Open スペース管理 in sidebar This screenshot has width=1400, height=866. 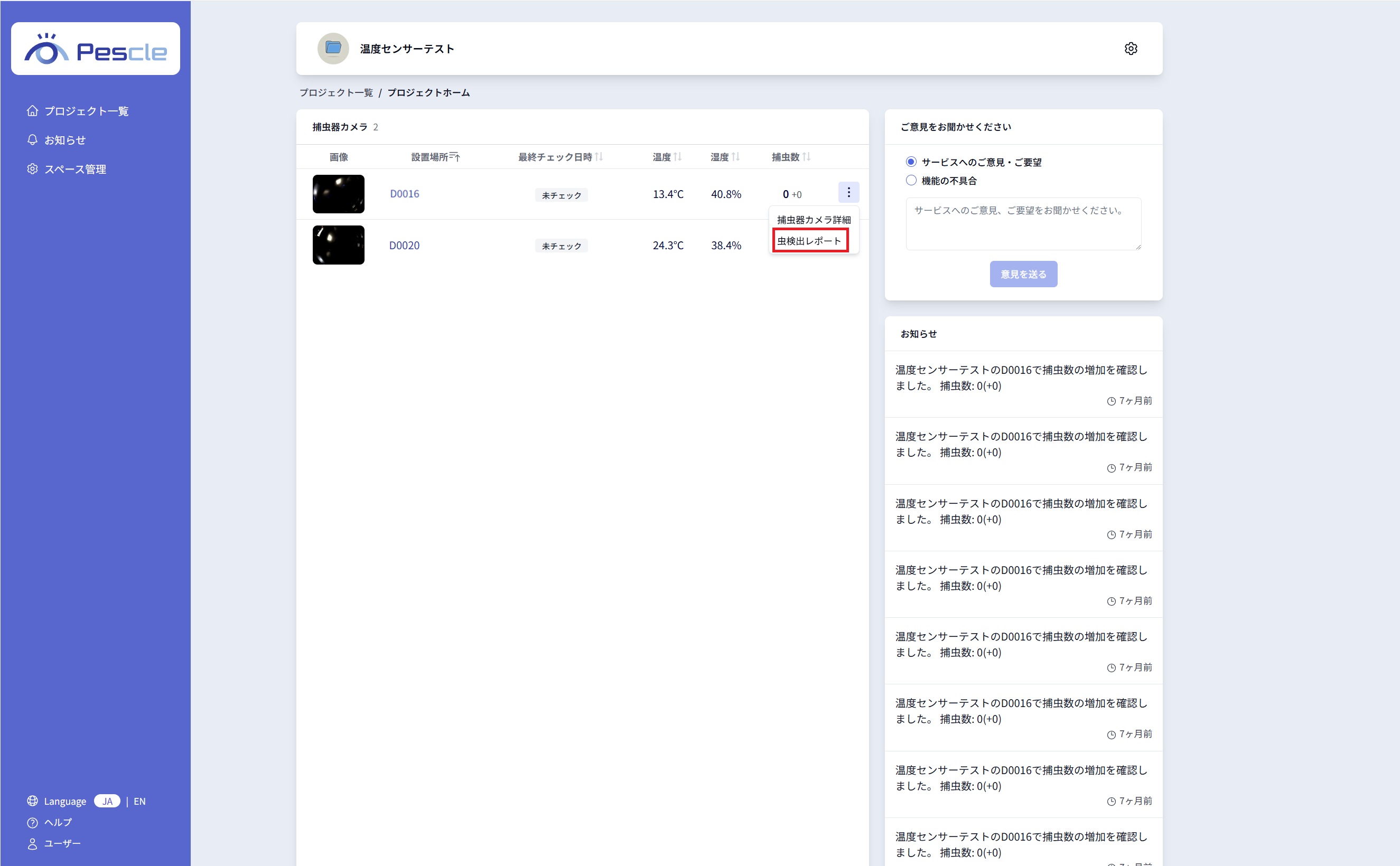74,169
